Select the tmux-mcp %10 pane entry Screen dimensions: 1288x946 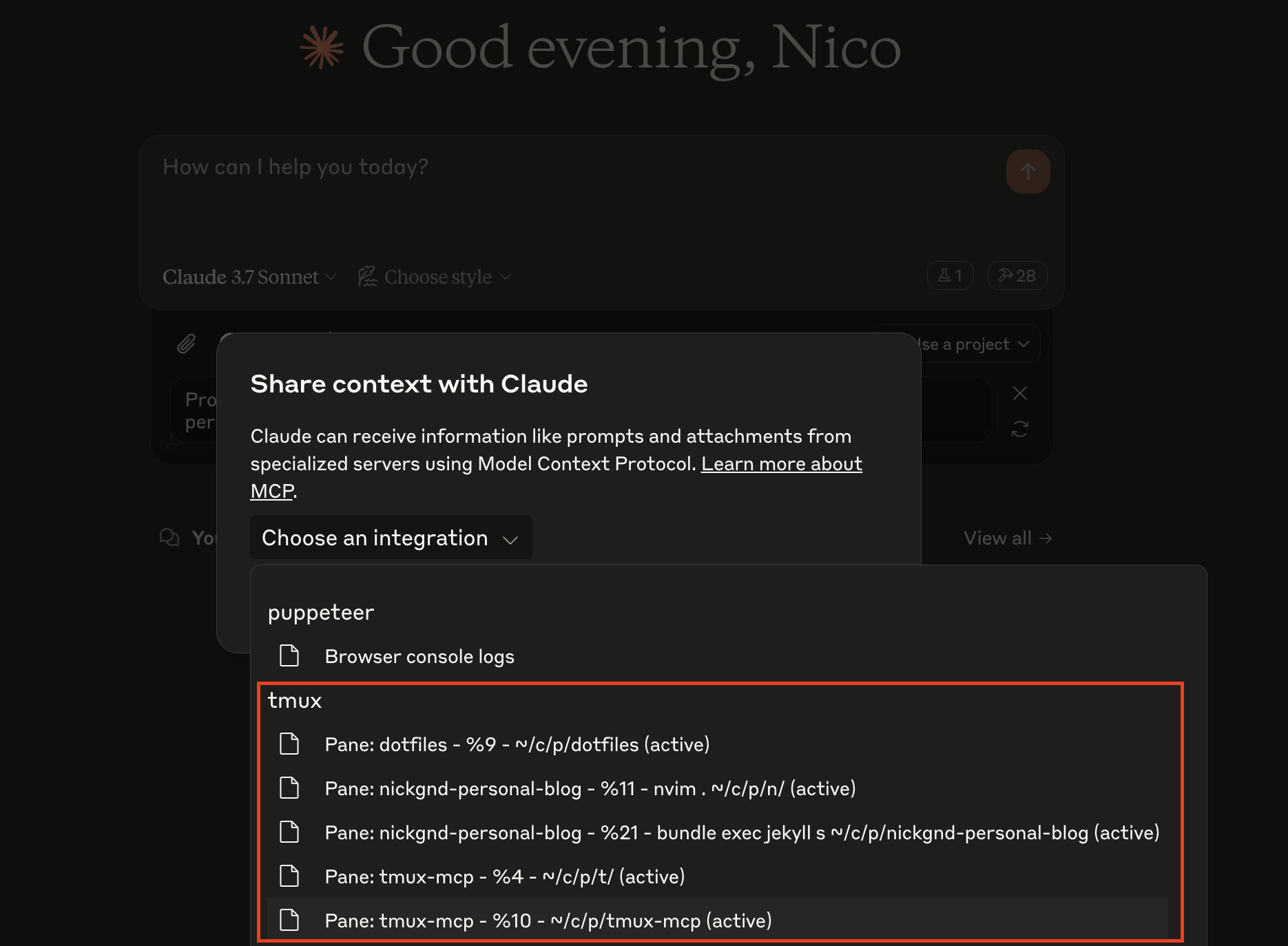pos(548,921)
